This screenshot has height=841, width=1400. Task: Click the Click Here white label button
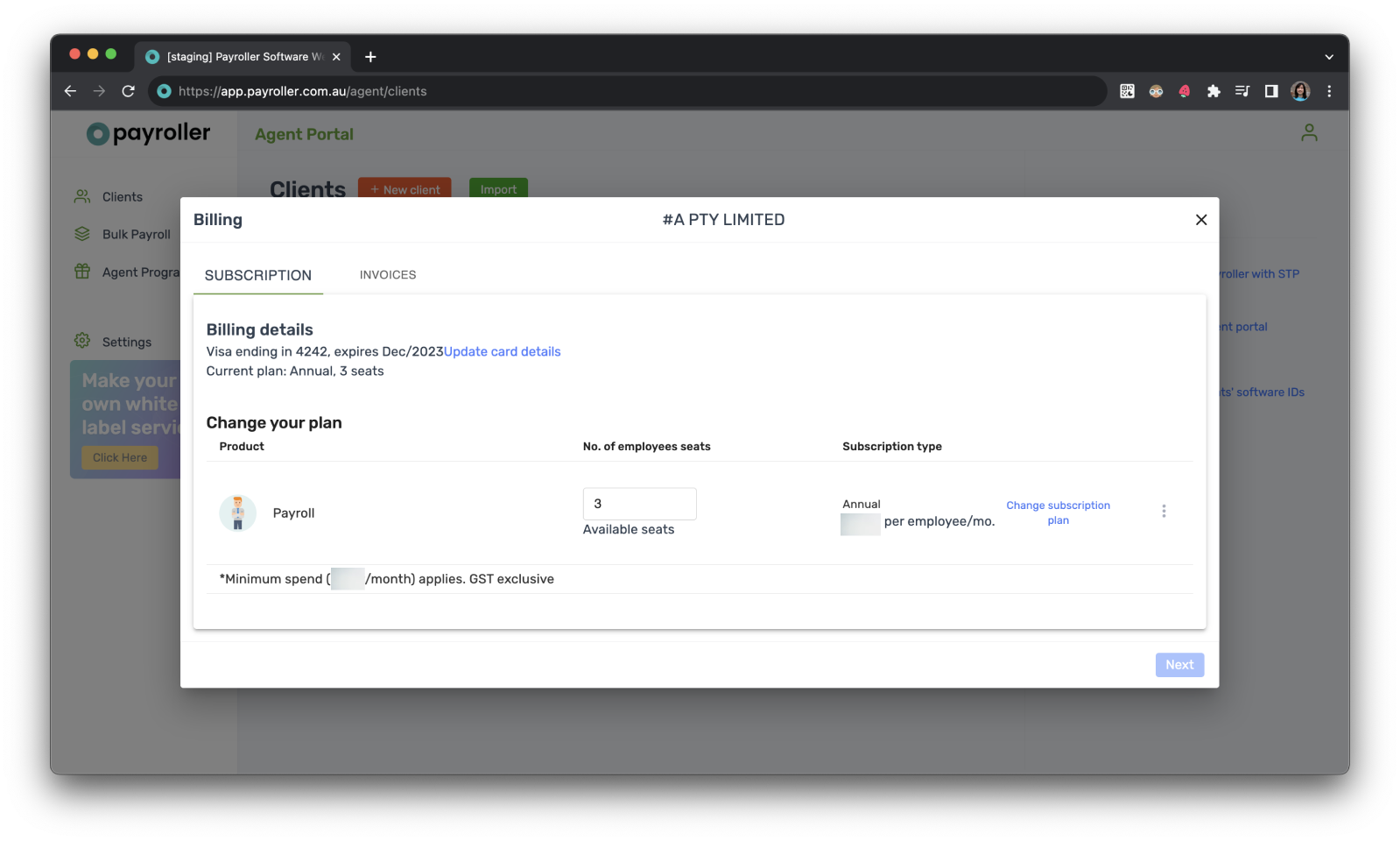click(120, 457)
